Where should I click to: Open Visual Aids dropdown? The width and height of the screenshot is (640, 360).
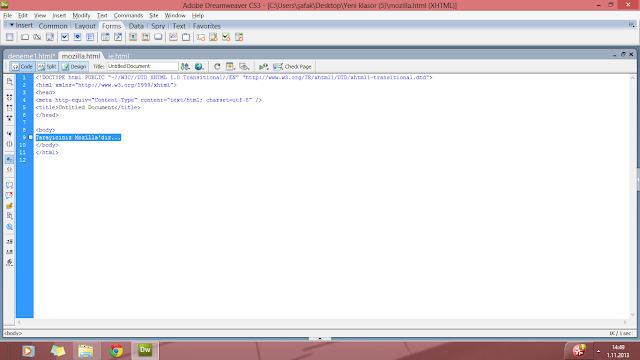[244, 67]
